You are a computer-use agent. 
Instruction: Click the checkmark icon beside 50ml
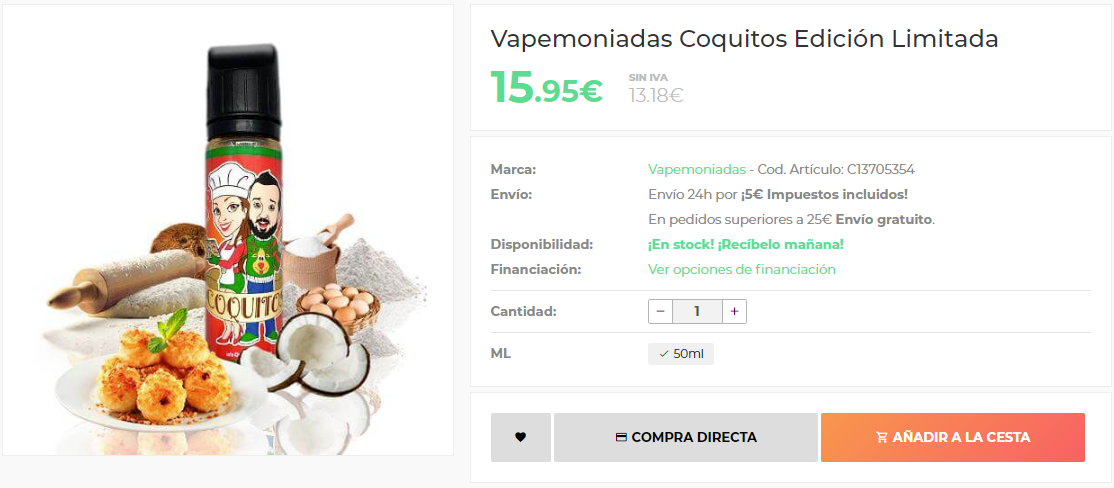pyautogui.click(x=664, y=354)
